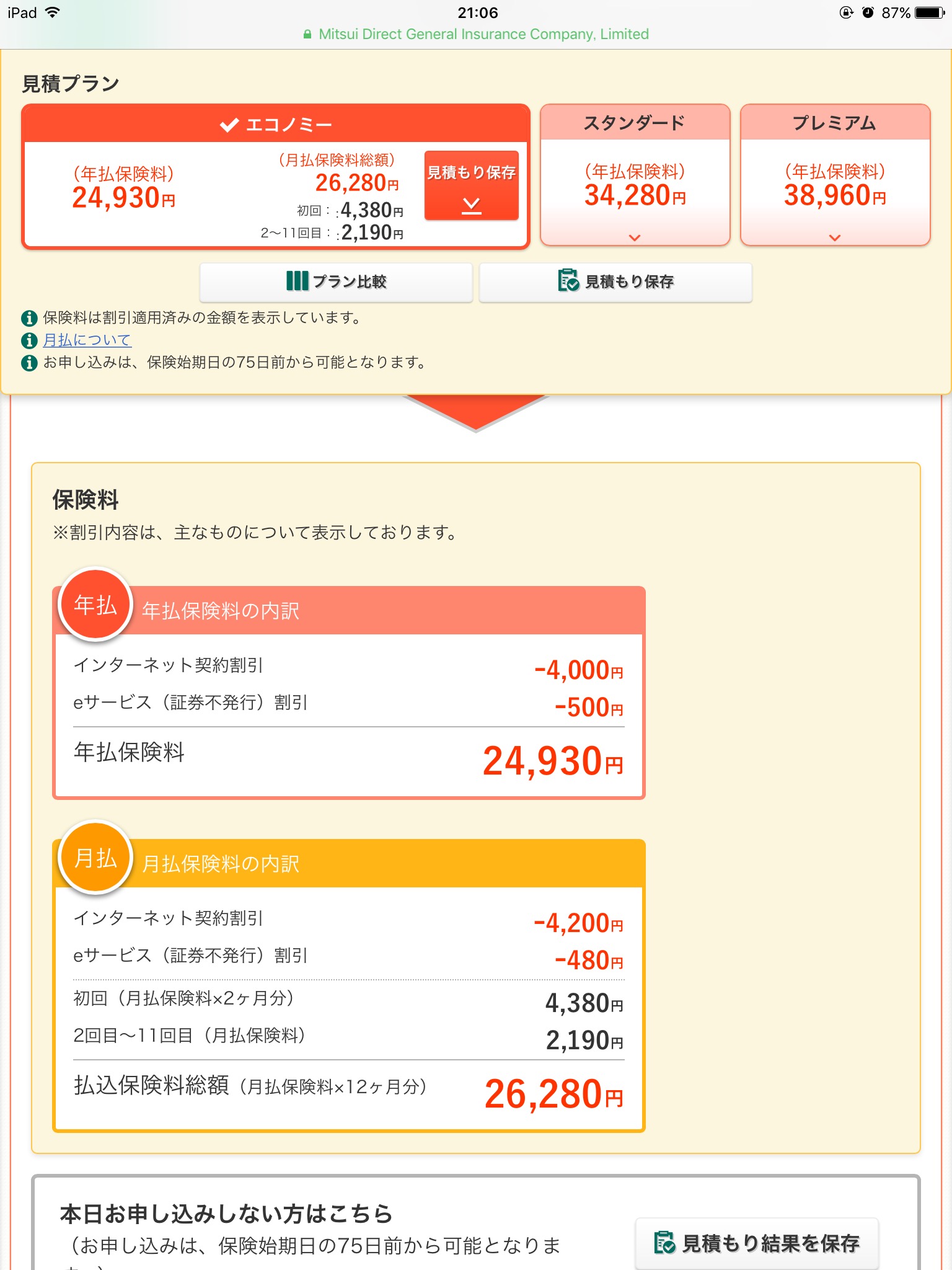
Task: Click the checkmark icon beside エコノミー
Action: coord(229,125)
